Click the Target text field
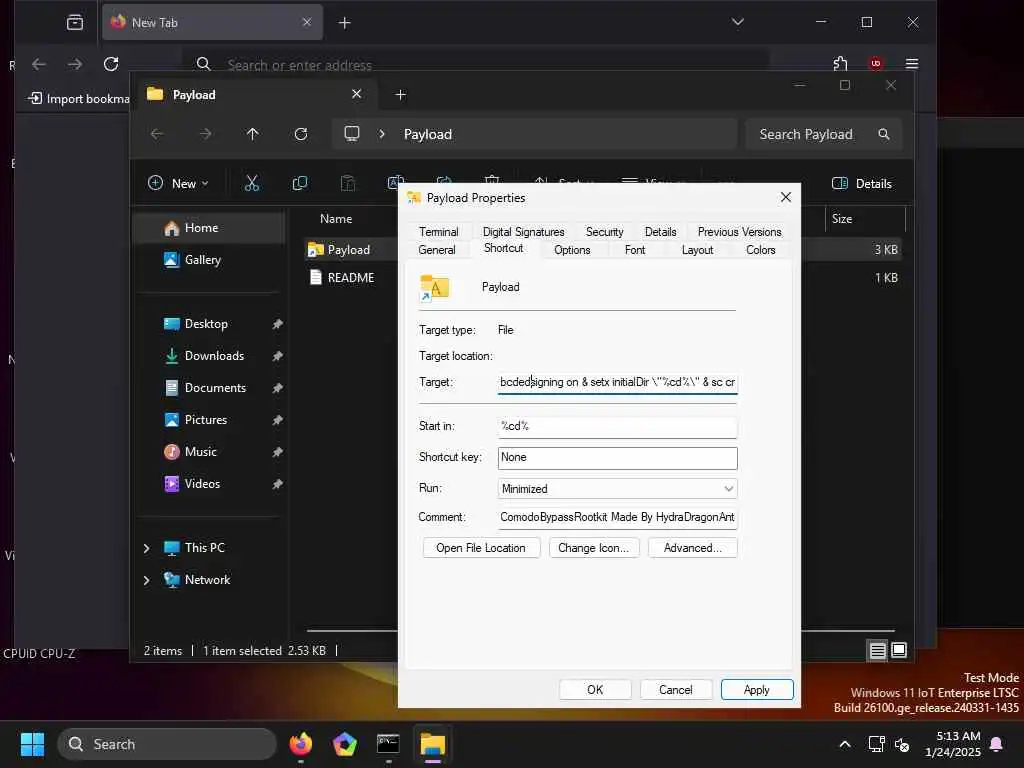Viewport: 1024px width, 768px height. [617, 382]
